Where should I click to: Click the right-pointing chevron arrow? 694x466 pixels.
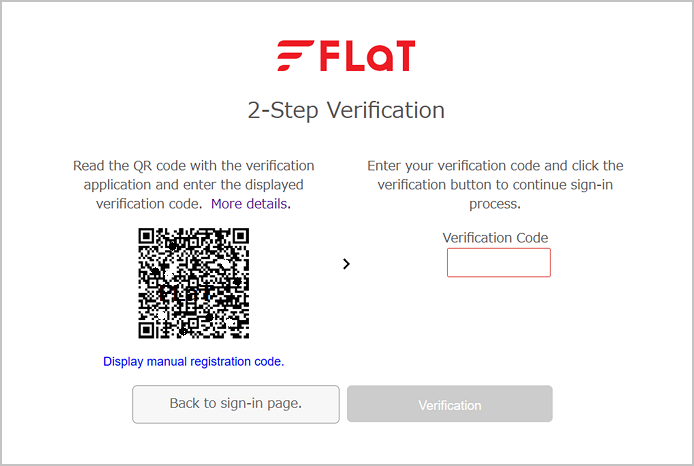346,264
